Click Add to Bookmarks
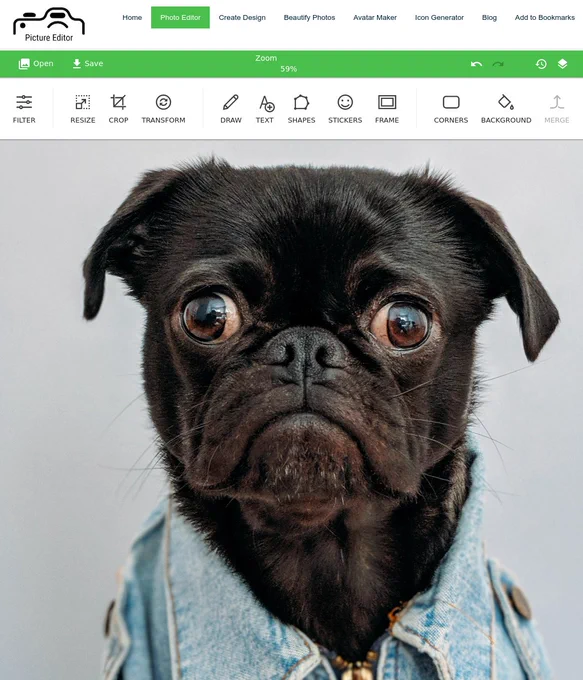Image resolution: width=583 pixels, height=680 pixels. (x=544, y=17)
